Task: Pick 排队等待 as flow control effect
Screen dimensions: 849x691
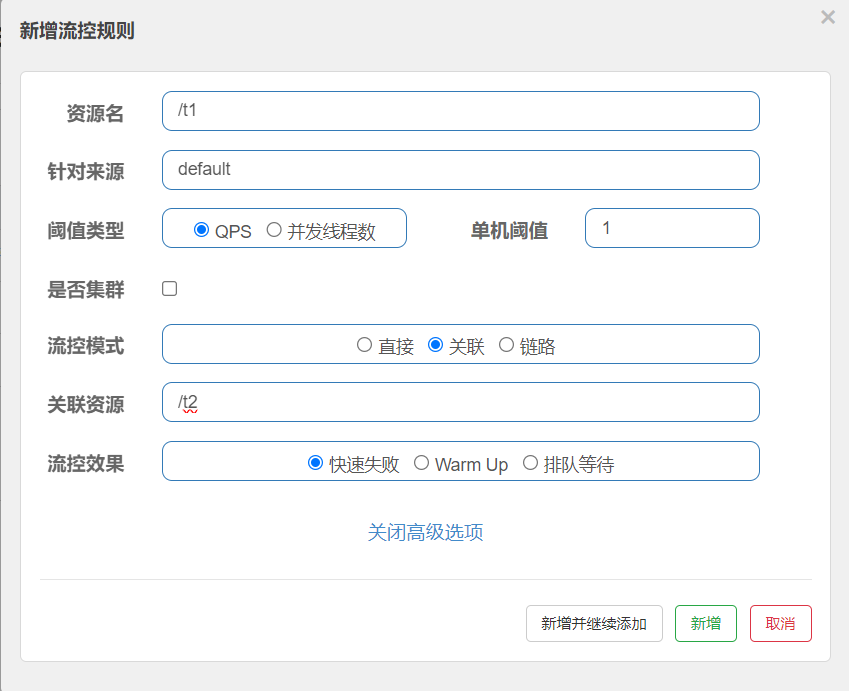Action: coord(530,463)
